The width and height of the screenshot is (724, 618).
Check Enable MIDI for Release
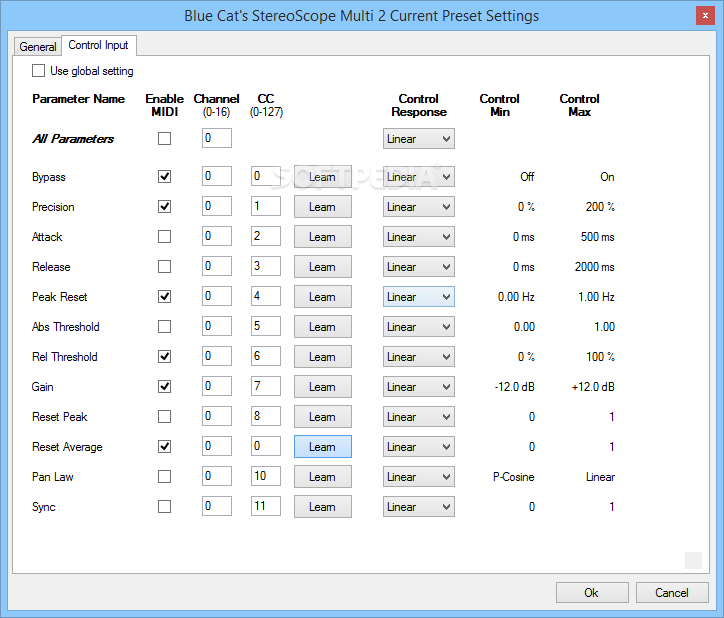click(164, 267)
